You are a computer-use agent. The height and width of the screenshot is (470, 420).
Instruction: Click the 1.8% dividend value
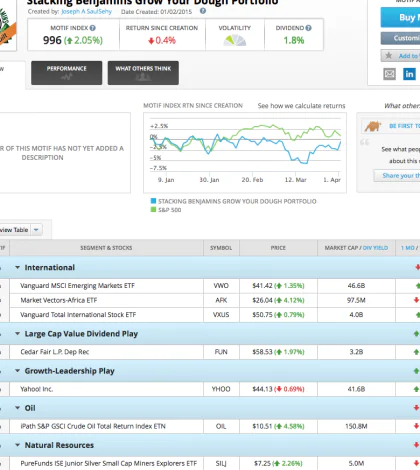(x=294, y=40)
